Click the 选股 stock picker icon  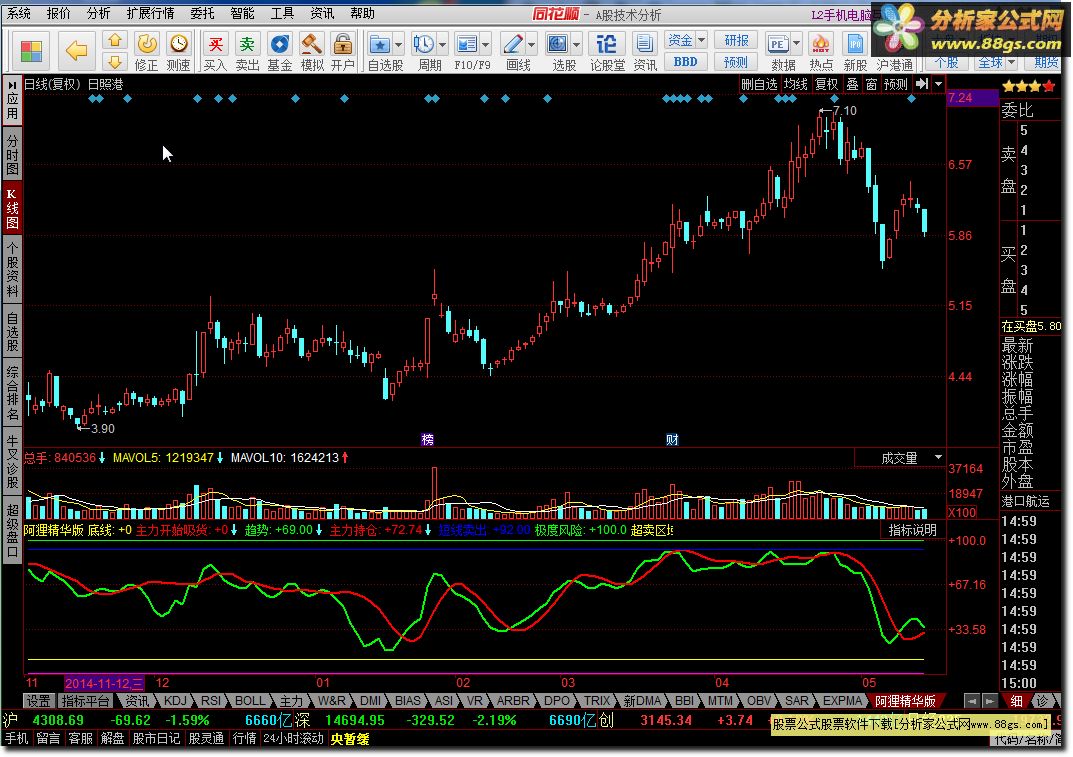click(558, 44)
